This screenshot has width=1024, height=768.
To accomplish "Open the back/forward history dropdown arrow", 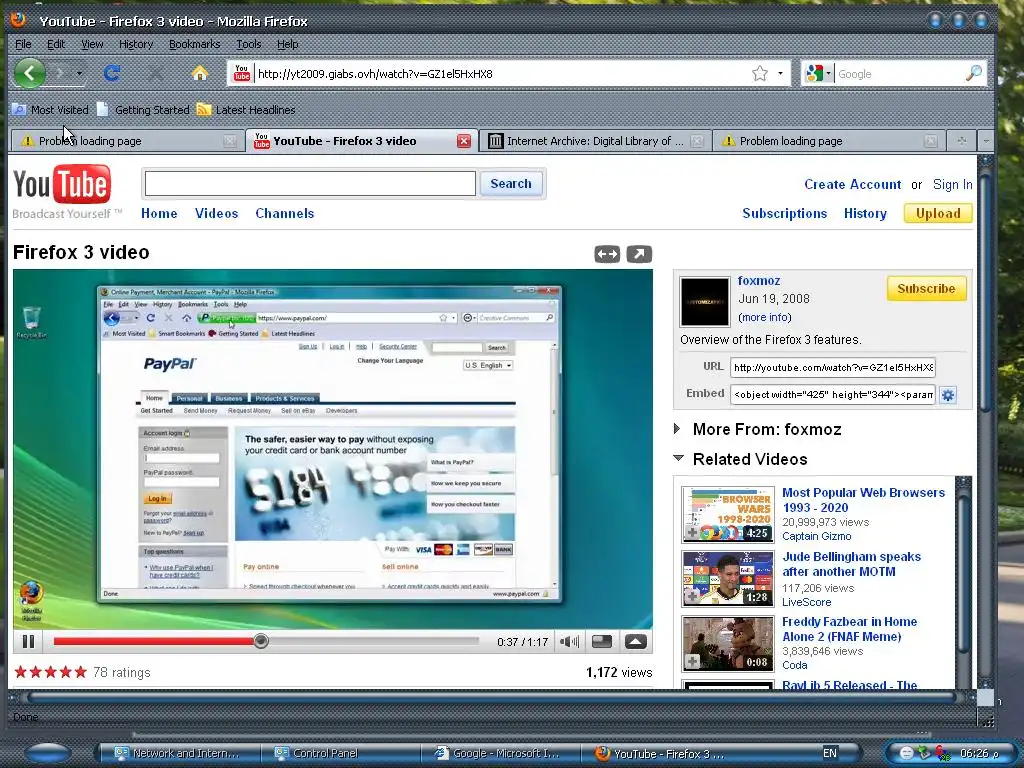I will click(x=79, y=73).
